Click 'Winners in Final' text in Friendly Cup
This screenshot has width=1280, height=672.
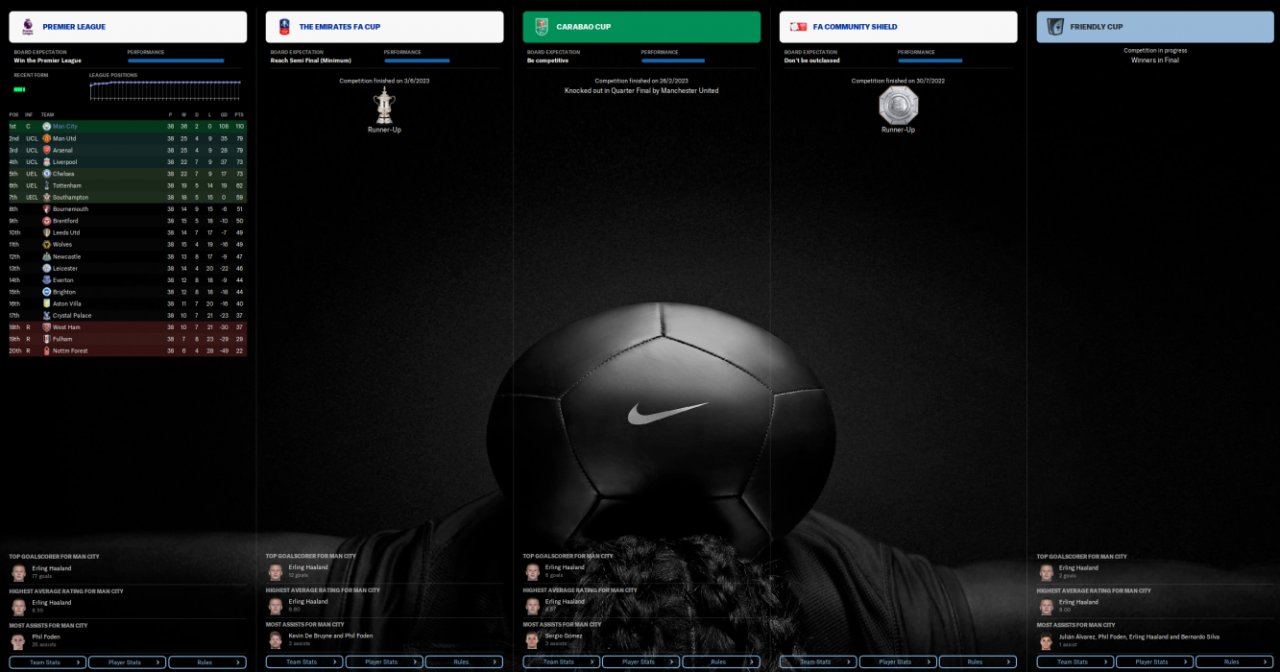1155,60
